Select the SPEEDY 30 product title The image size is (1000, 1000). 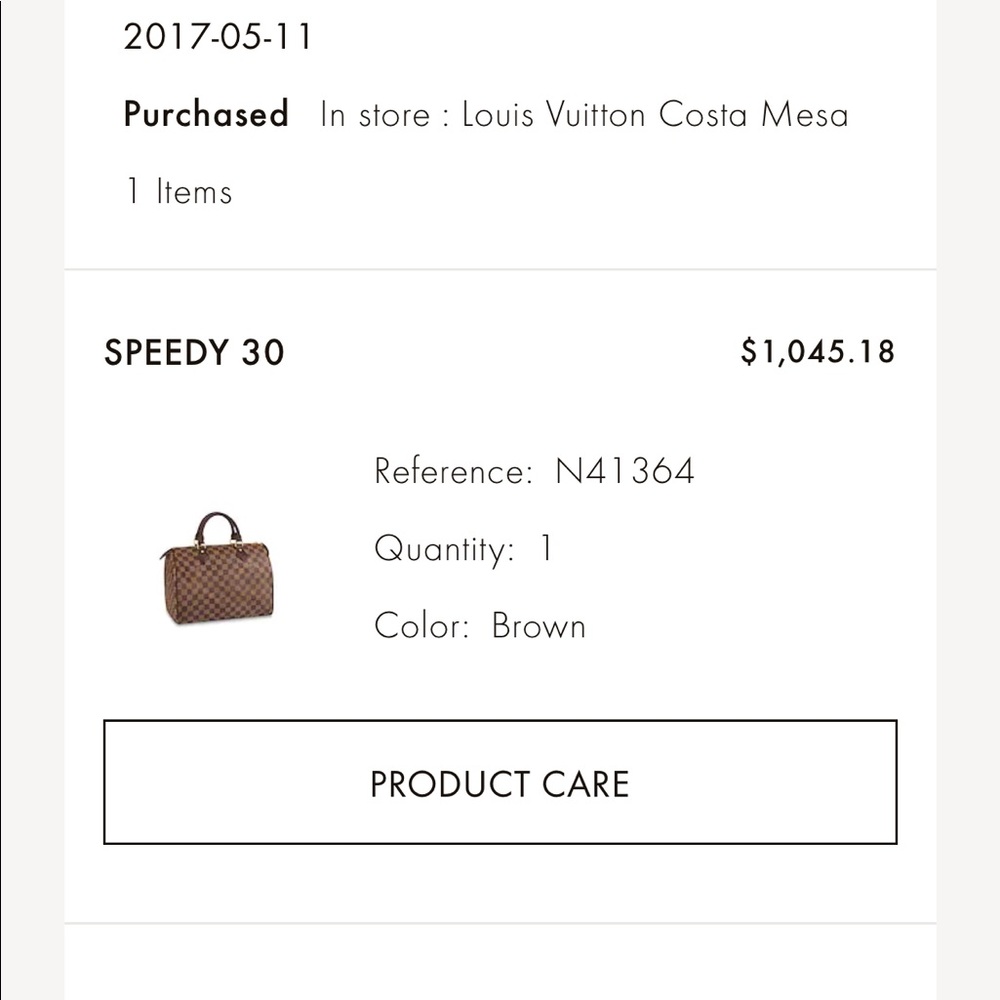click(193, 352)
